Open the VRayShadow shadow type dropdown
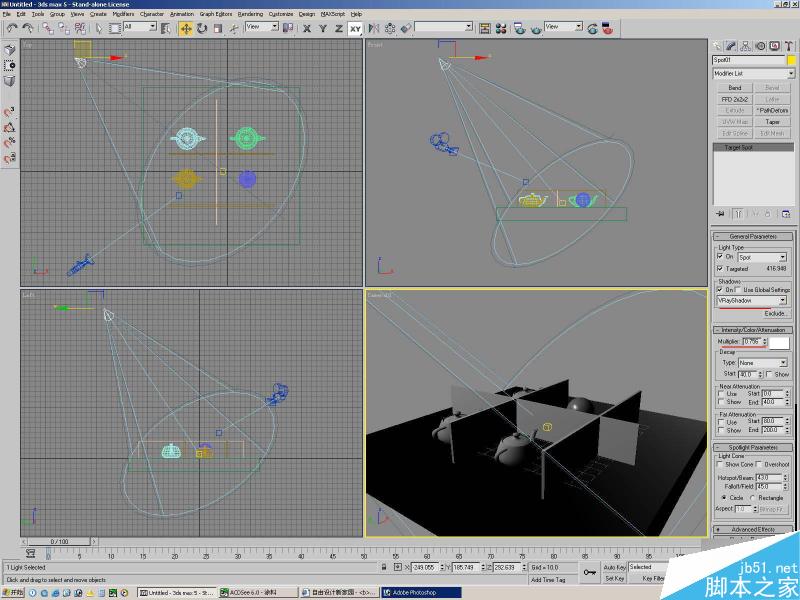The width and height of the screenshot is (800, 600). [x=784, y=300]
